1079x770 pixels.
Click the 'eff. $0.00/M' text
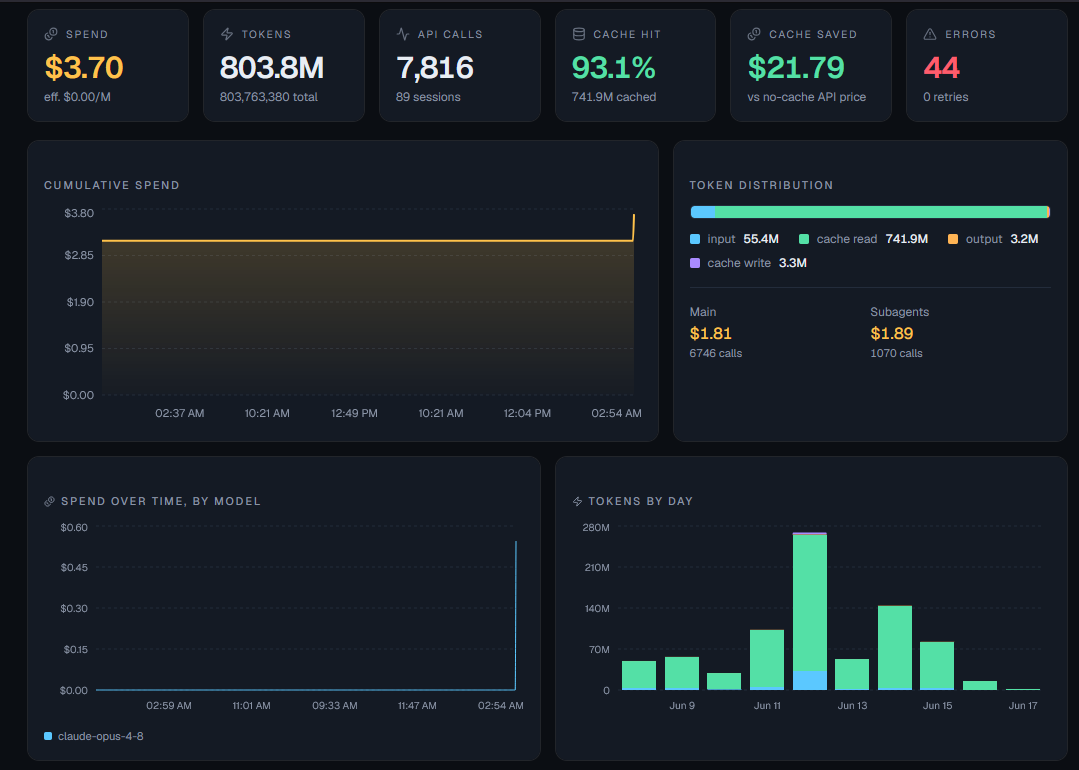pos(77,97)
